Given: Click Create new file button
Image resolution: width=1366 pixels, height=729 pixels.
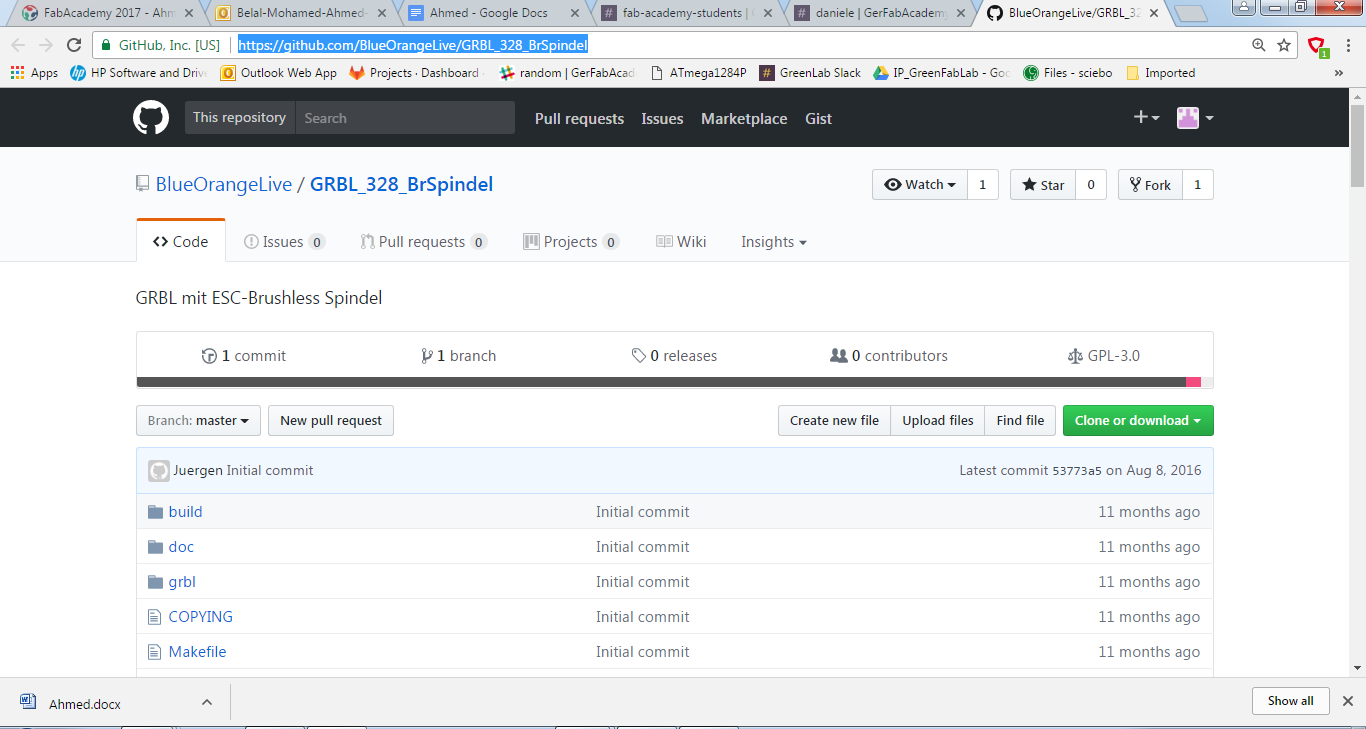Looking at the screenshot, I should coord(834,421).
